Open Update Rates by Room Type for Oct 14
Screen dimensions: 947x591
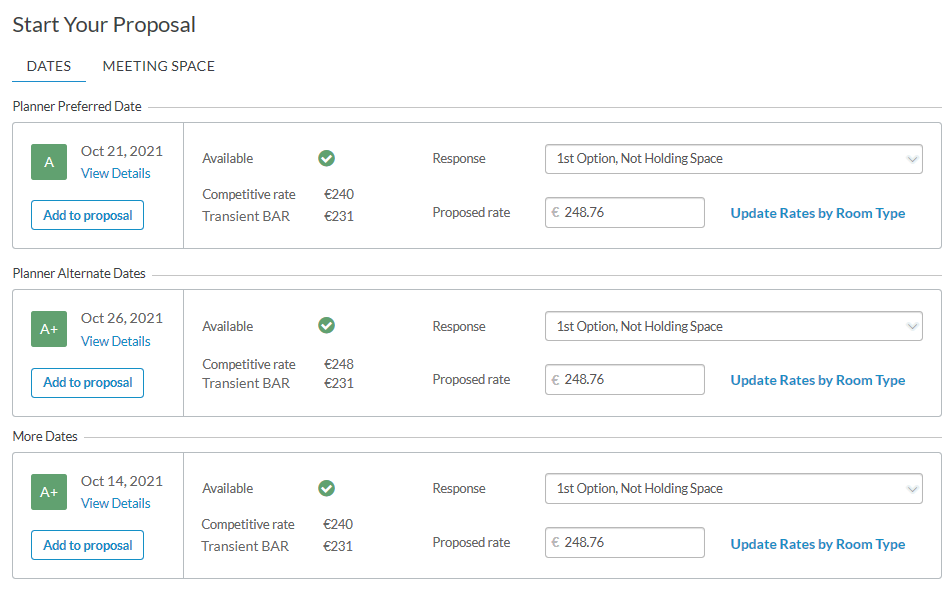[817, 544]
